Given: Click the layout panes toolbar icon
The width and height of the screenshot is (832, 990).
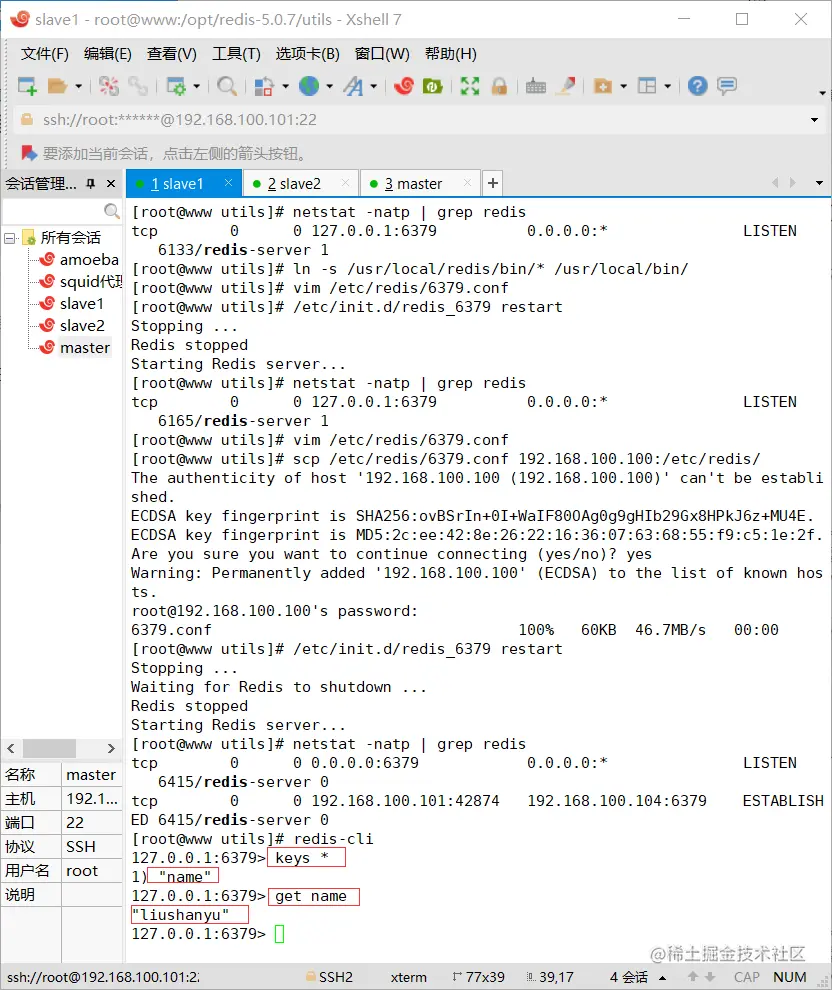Looking at the screenshot, I should (647, 86).
